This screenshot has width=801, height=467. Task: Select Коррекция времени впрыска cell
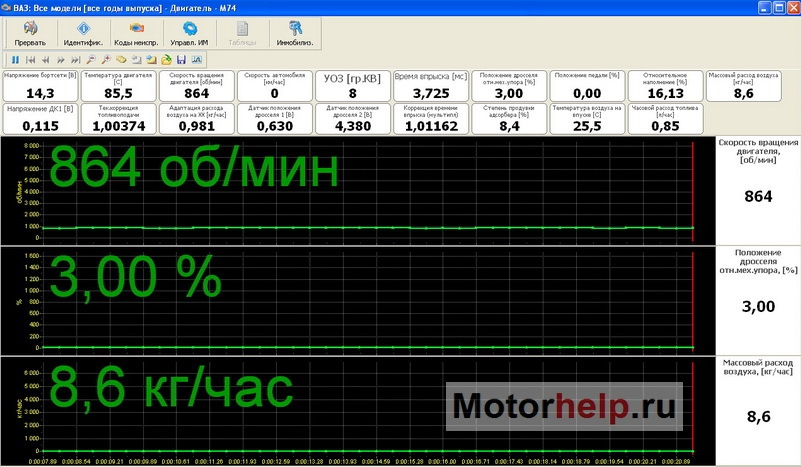point(431,119)
